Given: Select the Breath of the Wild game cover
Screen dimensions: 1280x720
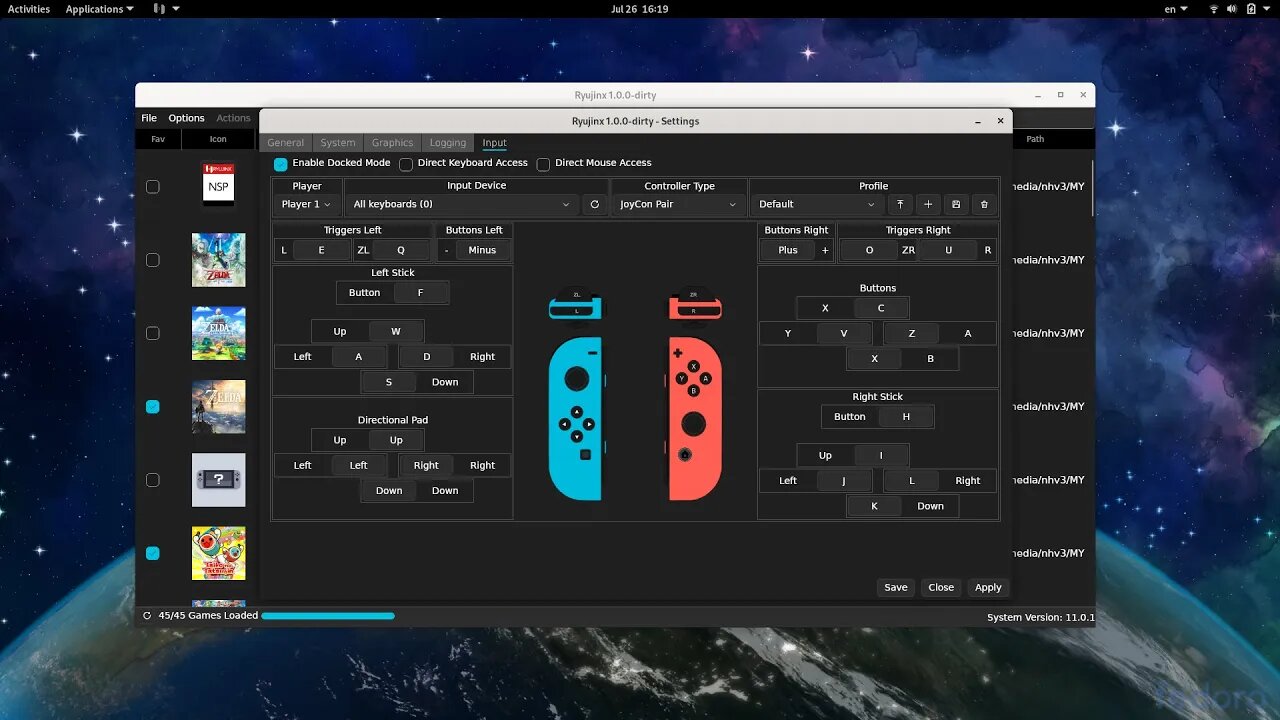Looking at the screenshot, I should click(x=218, y=406).
